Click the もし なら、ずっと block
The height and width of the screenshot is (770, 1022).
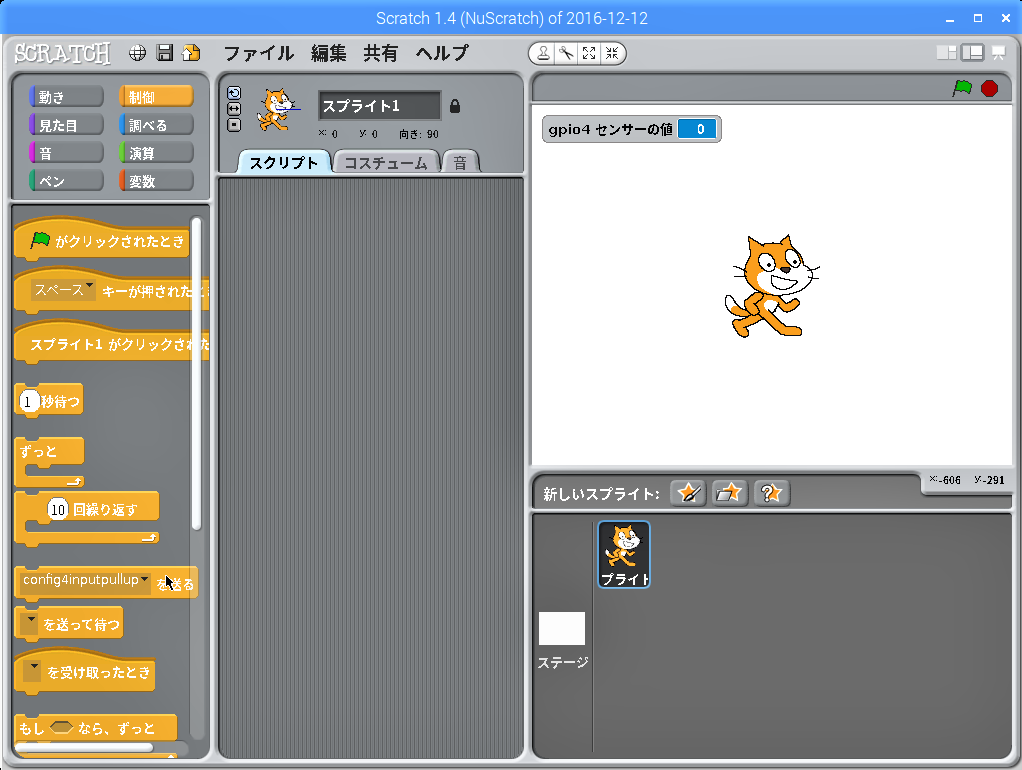coord(95,728)
